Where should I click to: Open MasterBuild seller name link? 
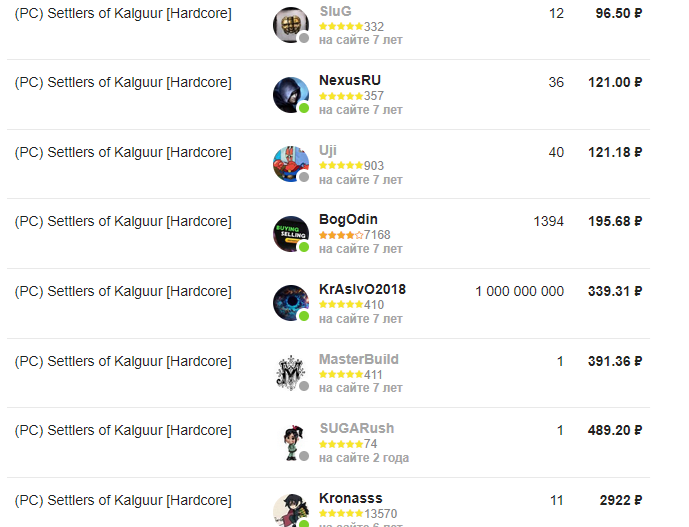[x=359, y=359]
